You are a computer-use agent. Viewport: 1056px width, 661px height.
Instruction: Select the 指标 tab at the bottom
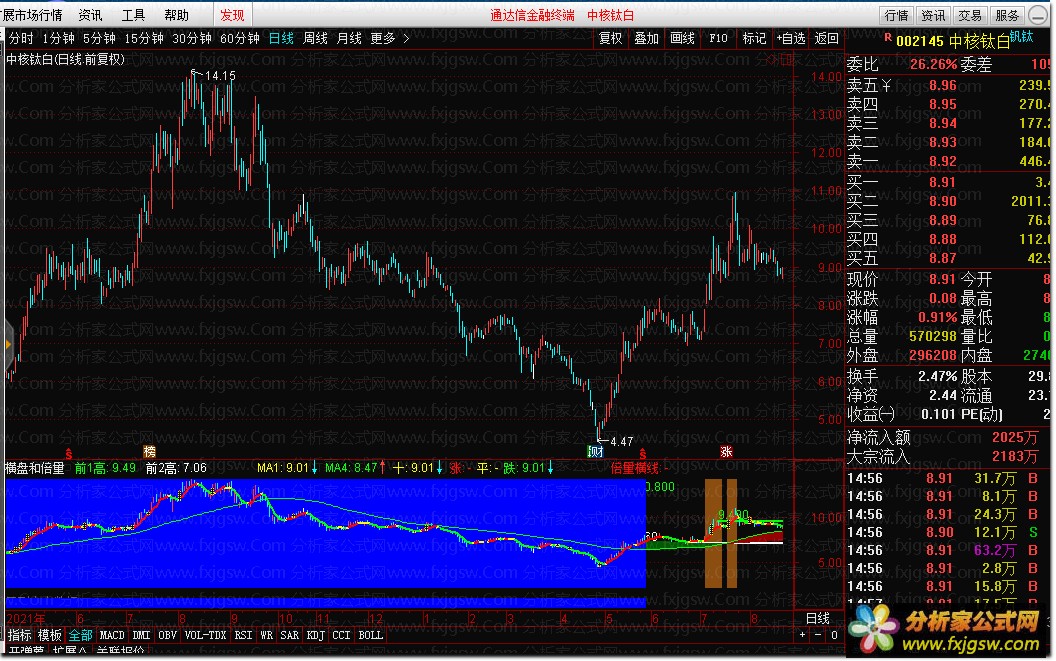(x=20, y=635)
